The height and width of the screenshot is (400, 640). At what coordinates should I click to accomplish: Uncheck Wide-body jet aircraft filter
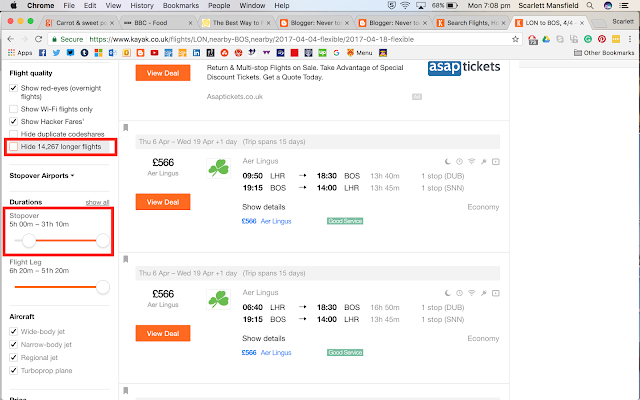pyautogui.click(x=13, y=331)
